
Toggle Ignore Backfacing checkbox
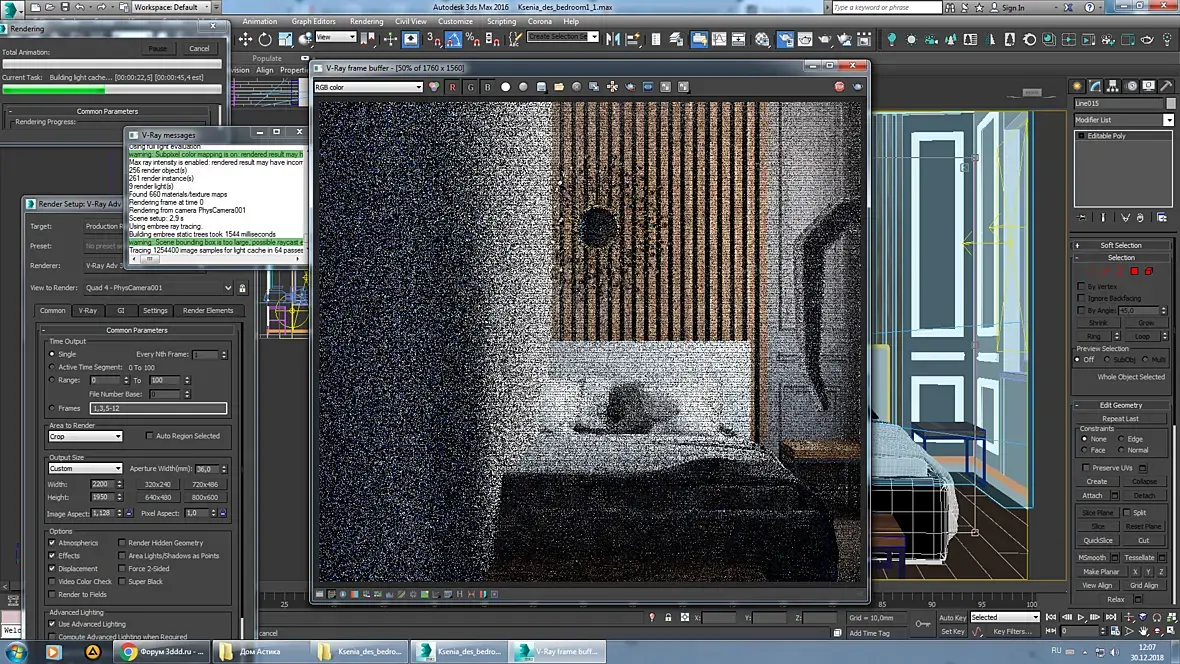1081,298
